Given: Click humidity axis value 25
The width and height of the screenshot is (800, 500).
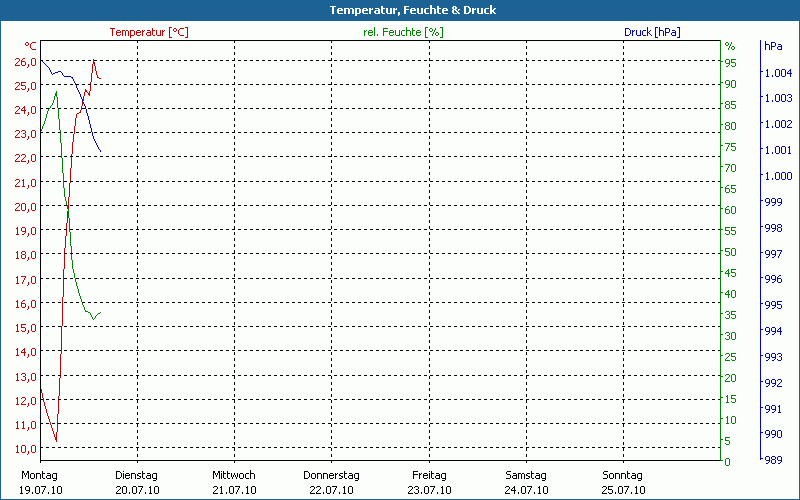Looking at the screenshot, I should pos(731,357).
